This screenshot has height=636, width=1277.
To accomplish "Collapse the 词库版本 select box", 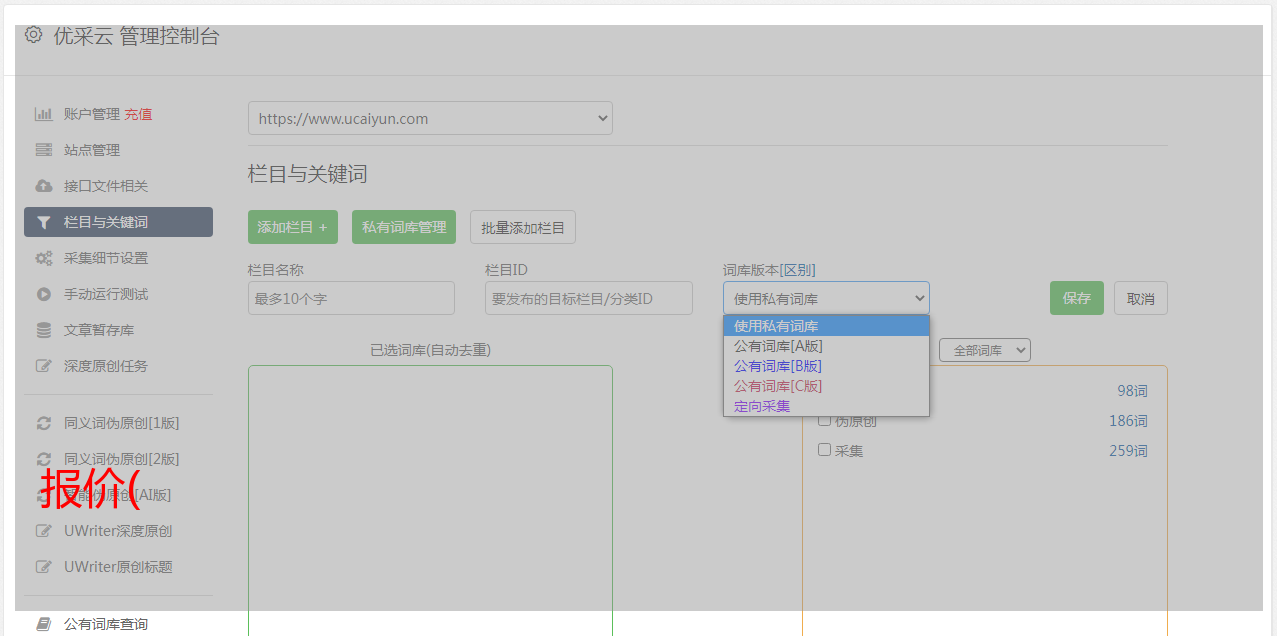I will tap(826, 298).
